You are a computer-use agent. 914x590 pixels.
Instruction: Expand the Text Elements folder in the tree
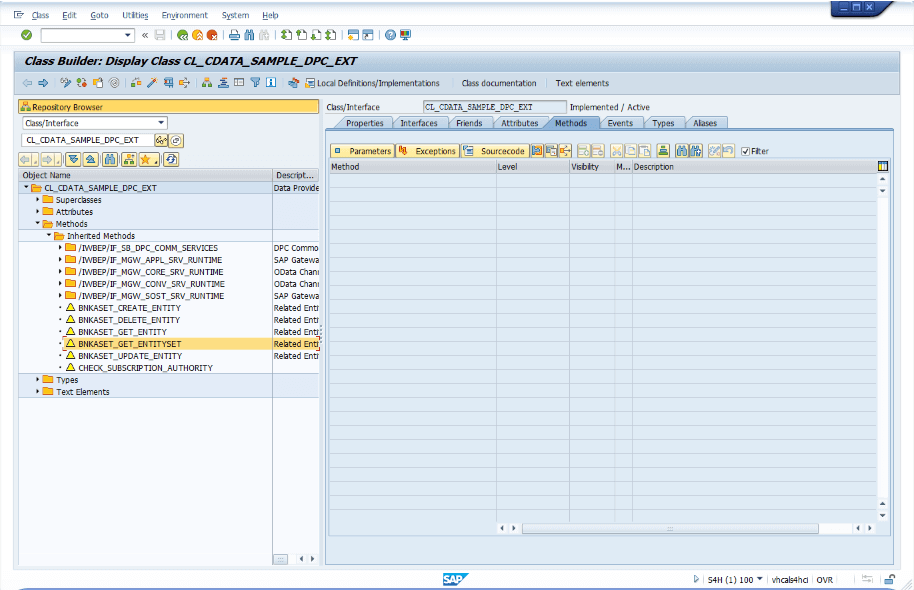(38, 391)
